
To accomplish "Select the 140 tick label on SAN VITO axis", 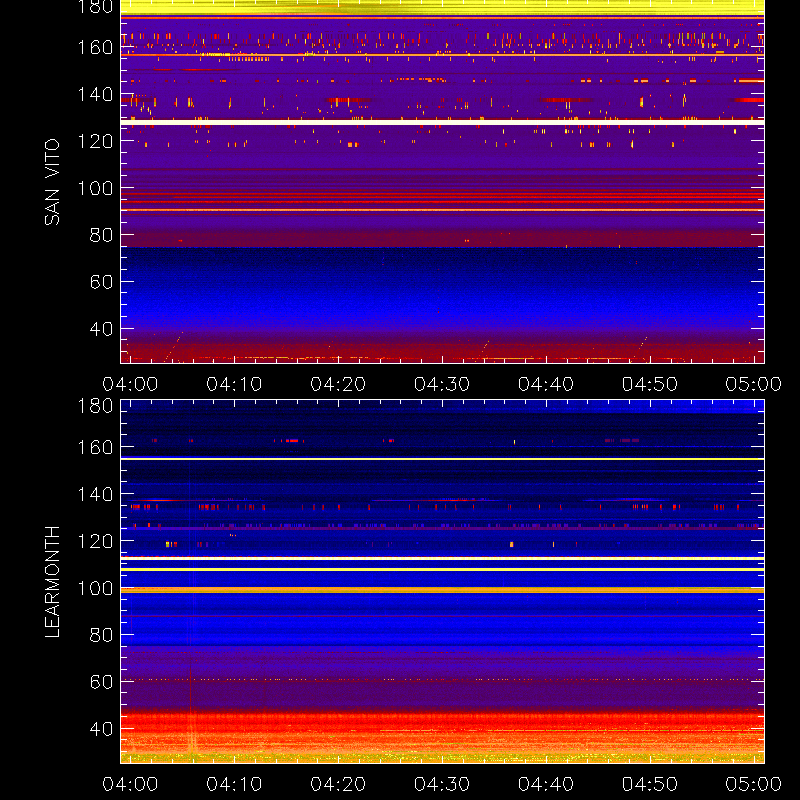I will (95, 94).
